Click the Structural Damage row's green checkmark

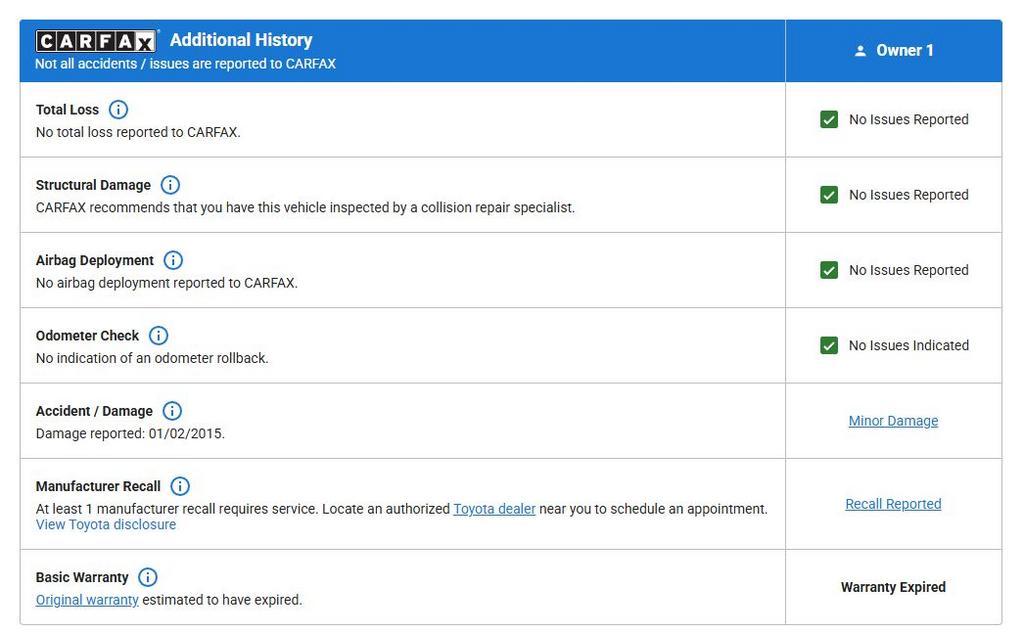point(829,195)
